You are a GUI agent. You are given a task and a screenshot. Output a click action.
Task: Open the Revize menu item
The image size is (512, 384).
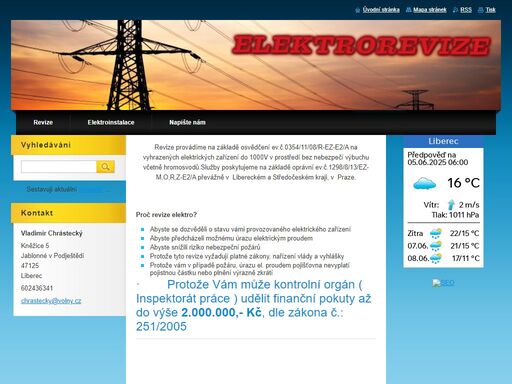43,122
